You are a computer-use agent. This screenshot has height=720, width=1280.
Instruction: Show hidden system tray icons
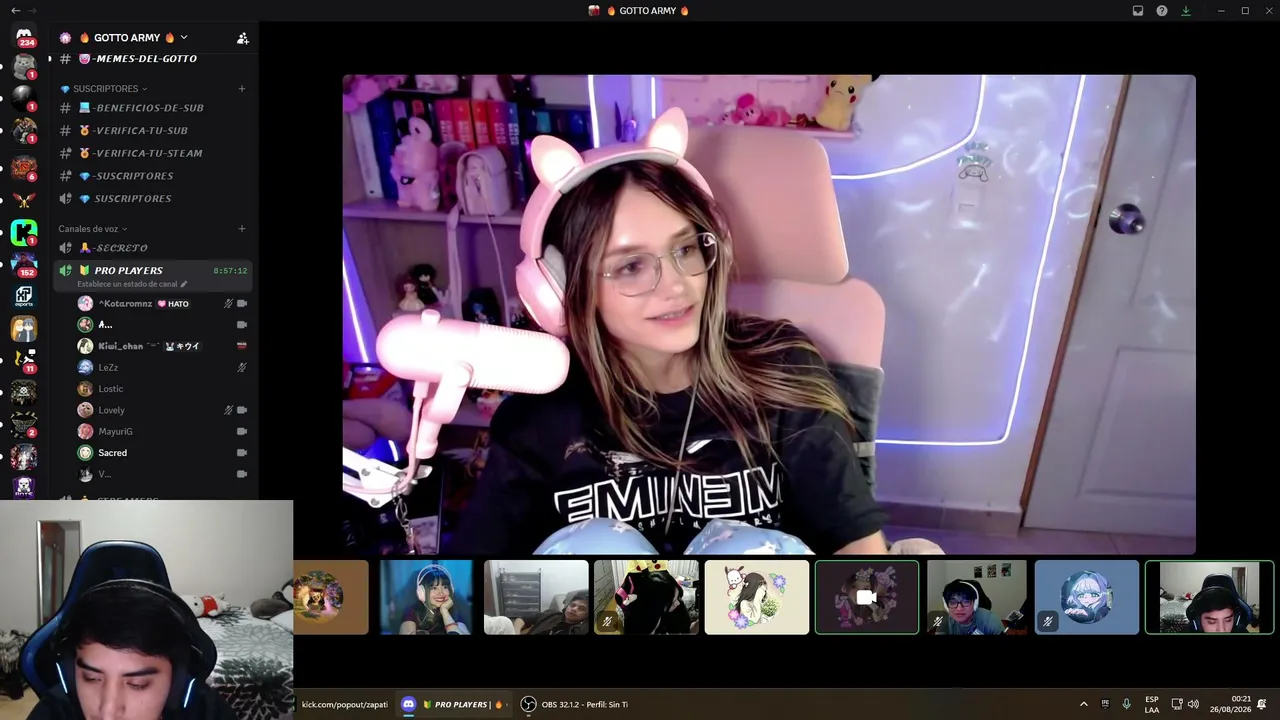(1083, 705)
